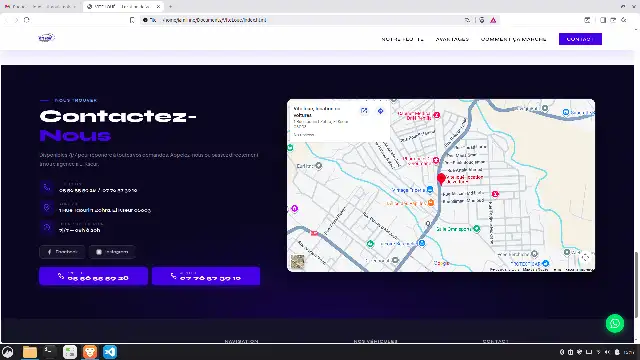Viewport: 640px width, 360px height.
Task: Open the Instagram social link
Action: point(112,252)
